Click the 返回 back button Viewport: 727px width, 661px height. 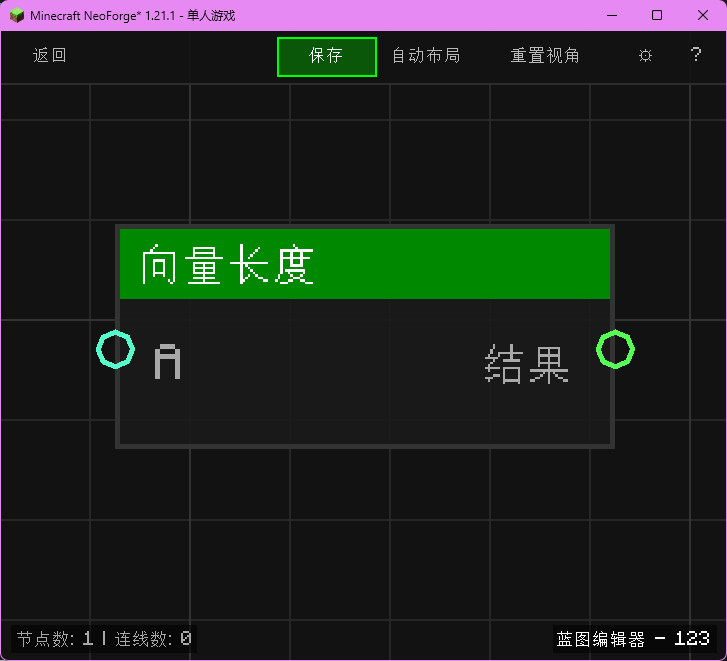click(50, 55)
